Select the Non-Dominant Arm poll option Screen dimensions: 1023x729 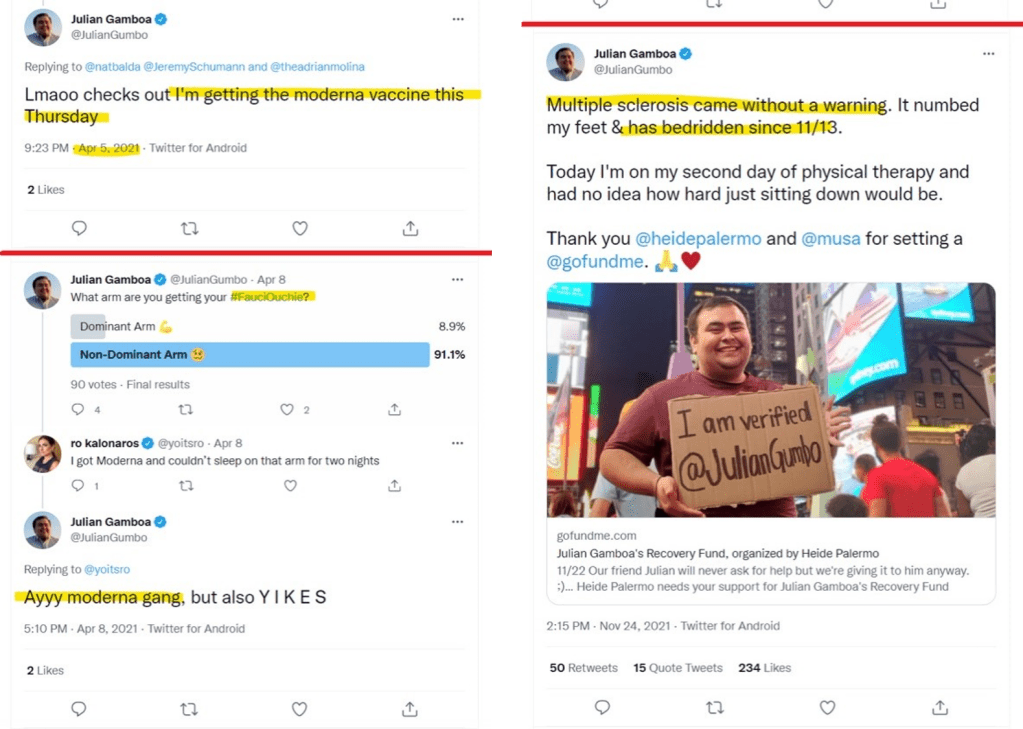tap(249, 355)
